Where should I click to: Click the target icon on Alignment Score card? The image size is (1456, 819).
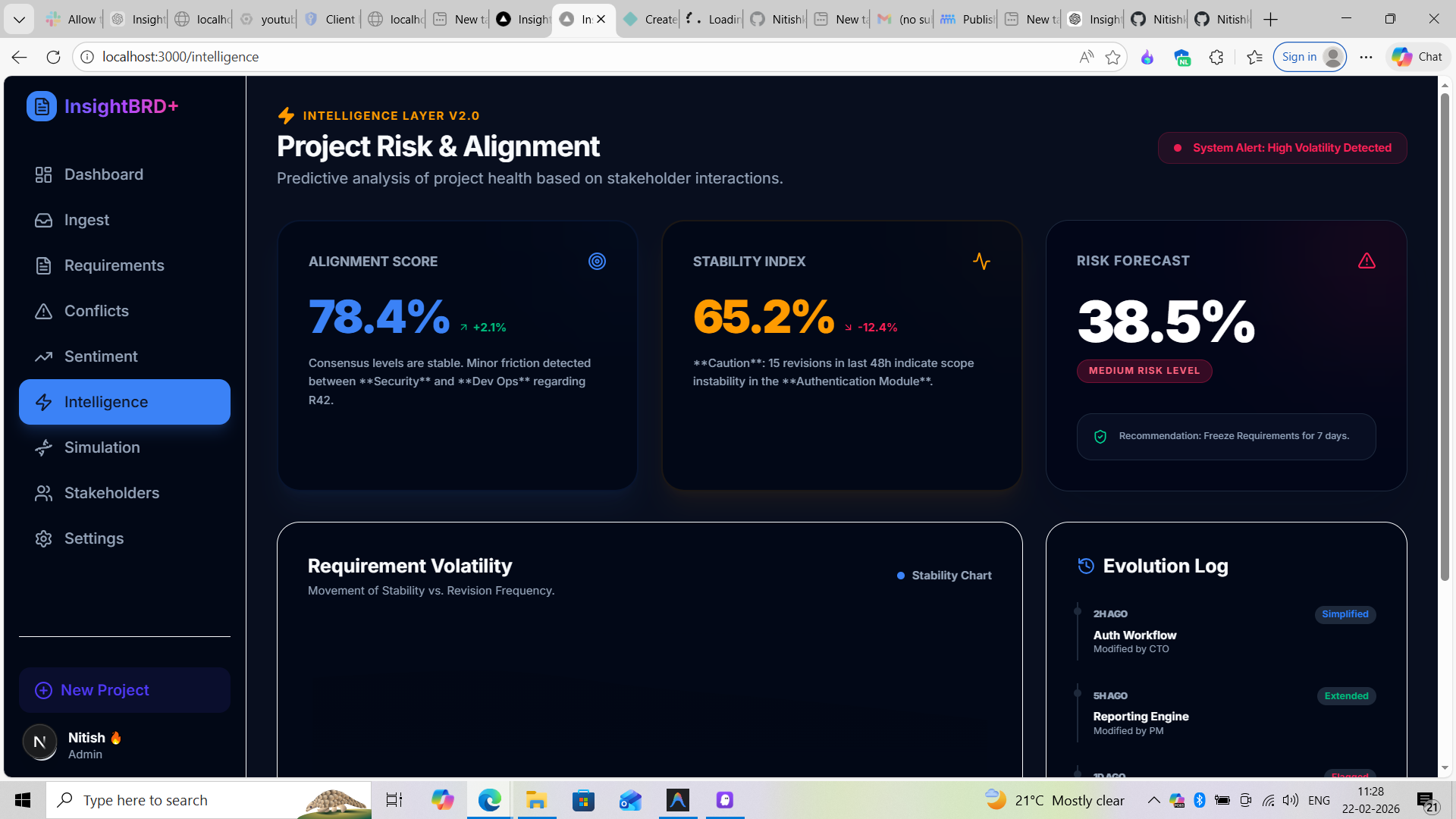pyautogui.click(x=598, y=261)
